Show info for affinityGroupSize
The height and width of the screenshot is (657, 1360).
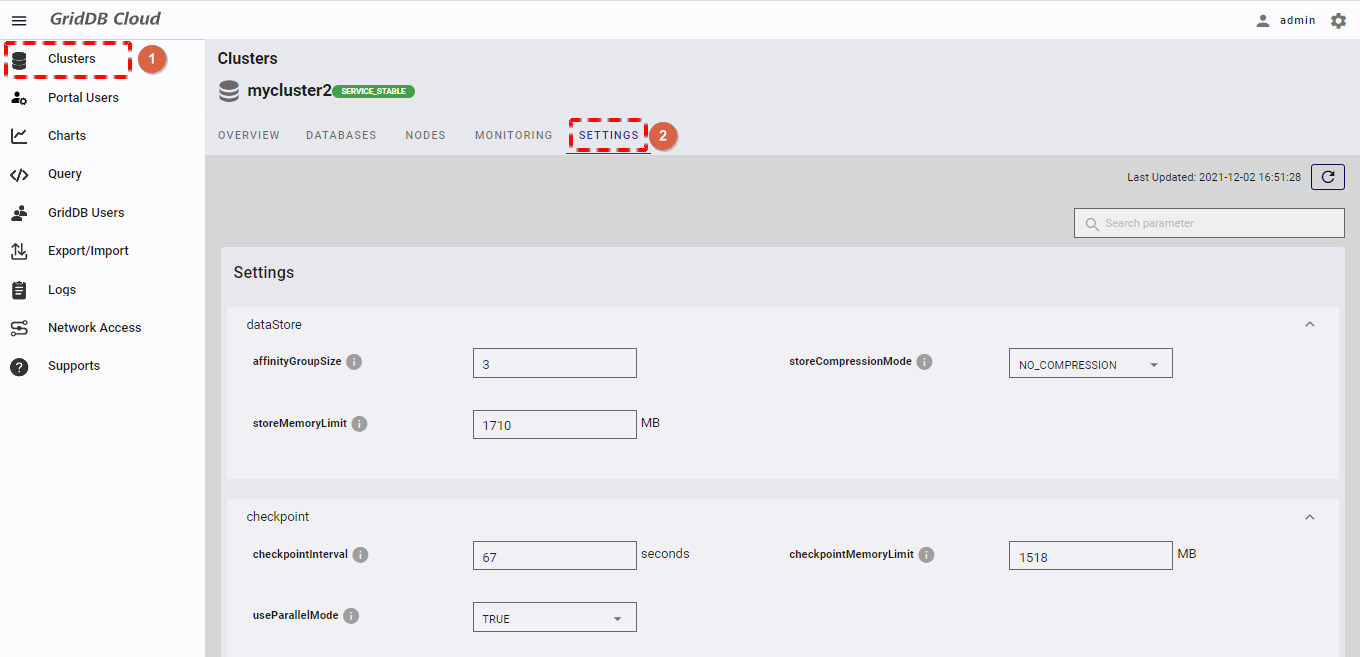(354, 362)
